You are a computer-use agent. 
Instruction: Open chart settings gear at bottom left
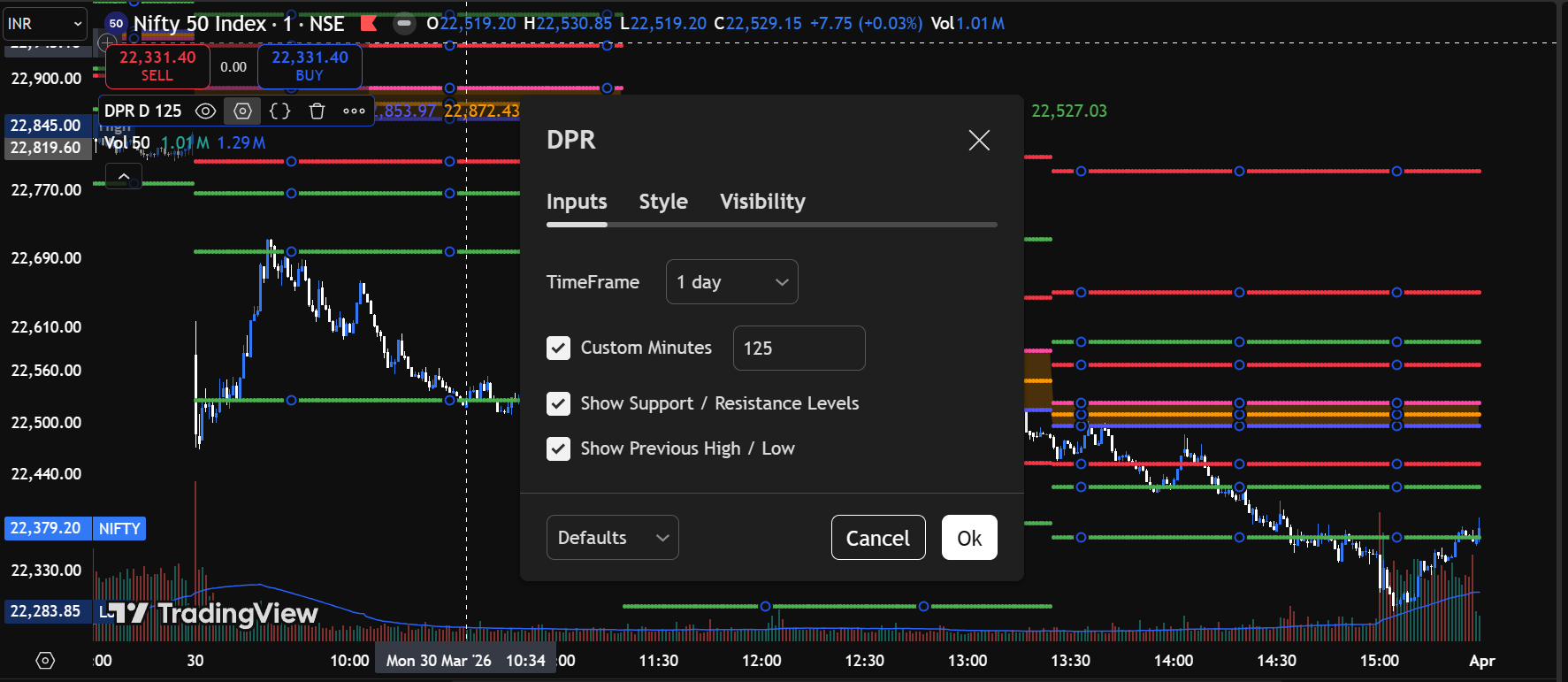(45, 661)
